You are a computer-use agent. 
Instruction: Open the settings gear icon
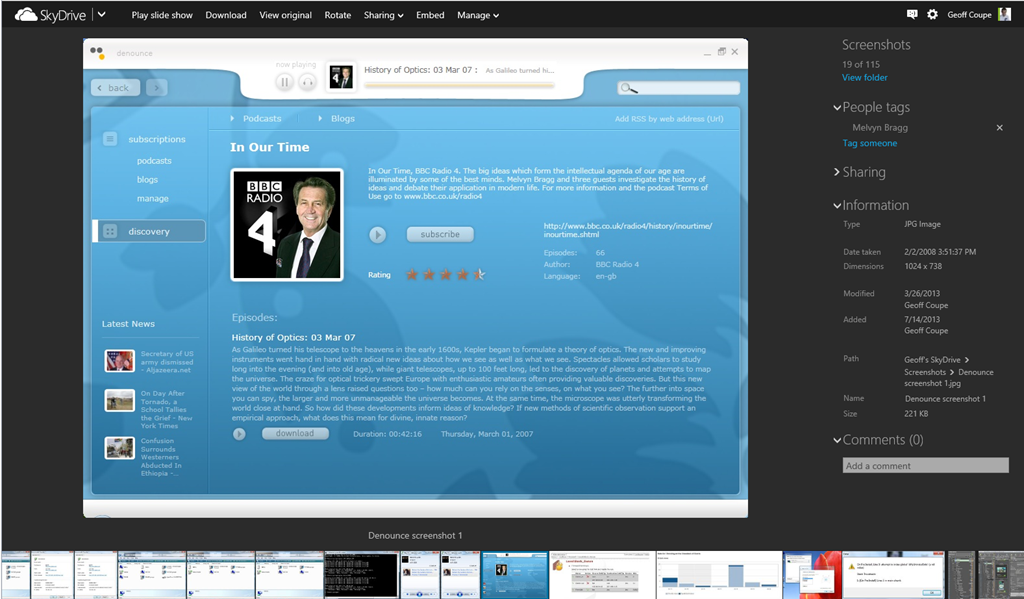tap(932, 14)
